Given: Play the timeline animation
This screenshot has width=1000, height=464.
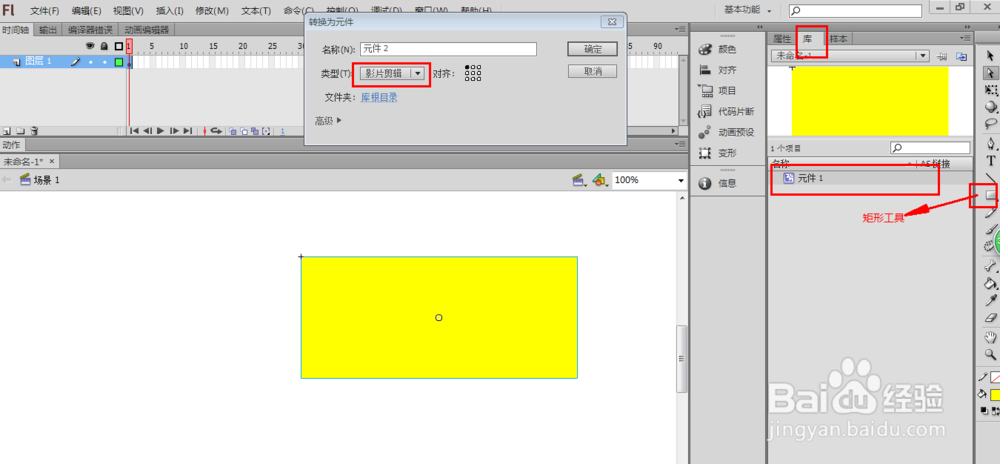Looking at the screenshot, I should 161,131.
